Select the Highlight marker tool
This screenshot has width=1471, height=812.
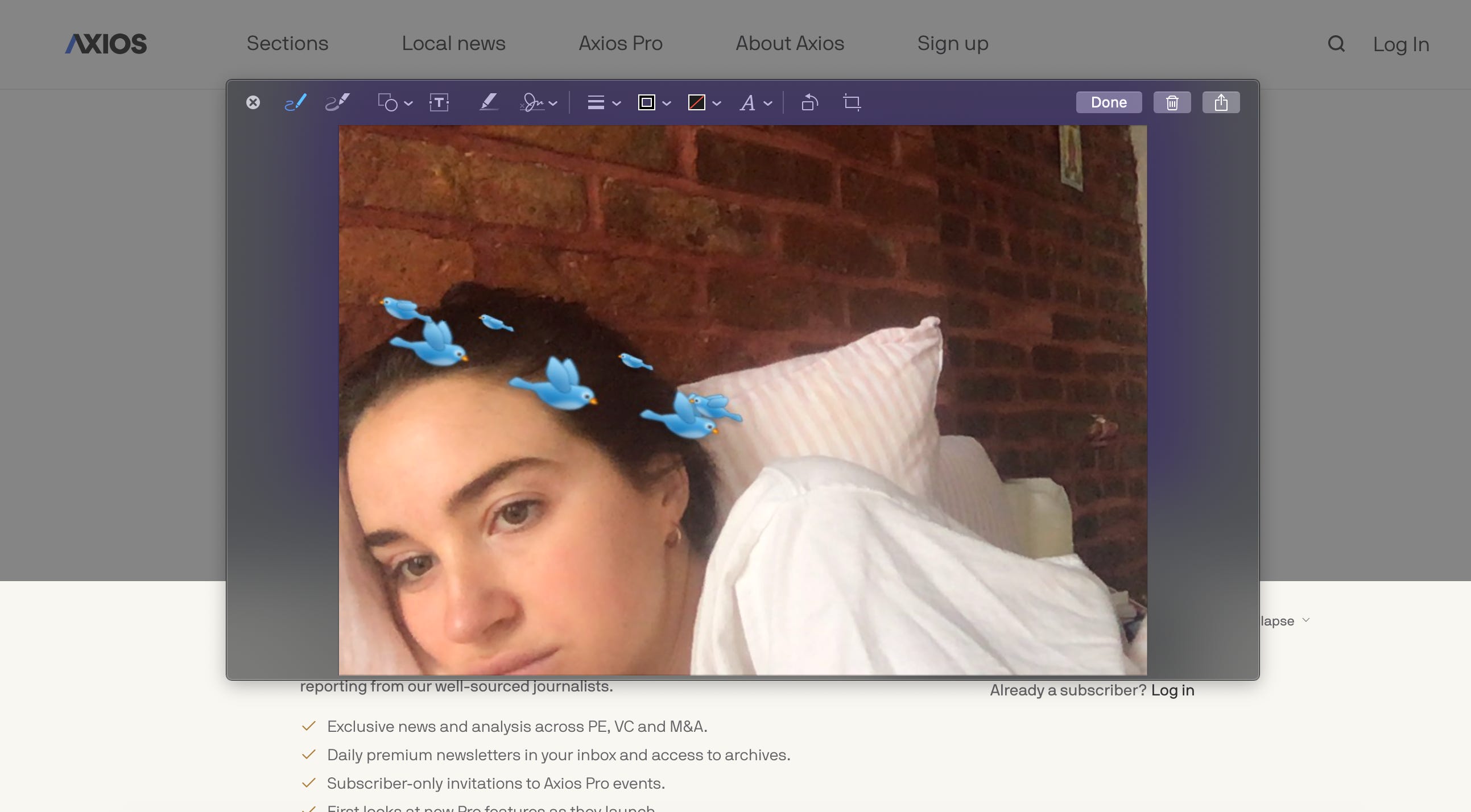(x=488, y=102)
